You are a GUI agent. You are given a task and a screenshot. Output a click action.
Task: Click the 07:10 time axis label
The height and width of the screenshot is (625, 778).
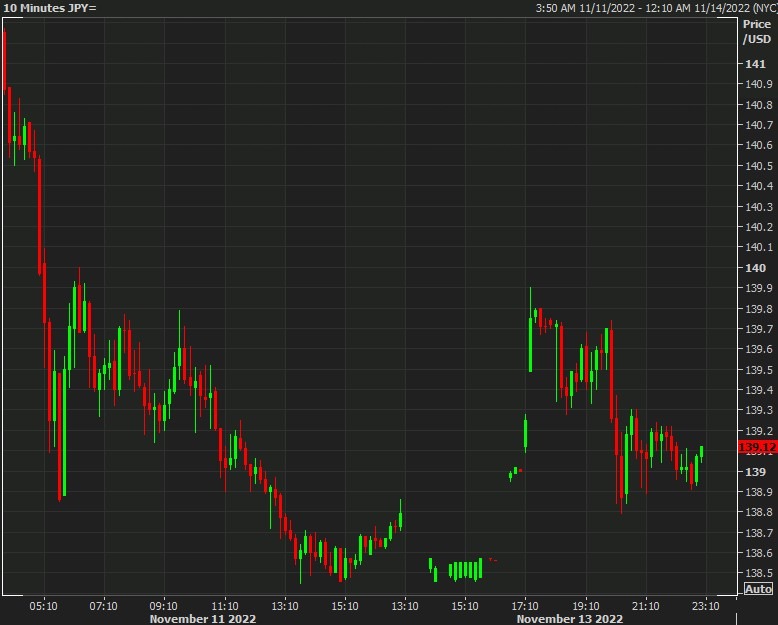(104, 606)
